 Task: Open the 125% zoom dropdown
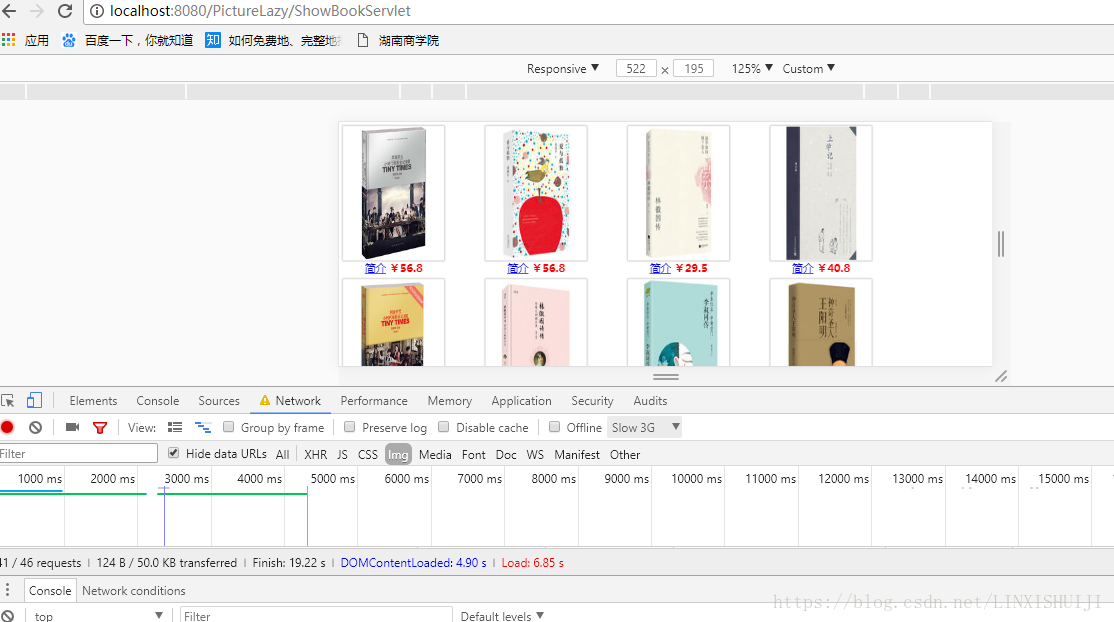tap(752, 68)
